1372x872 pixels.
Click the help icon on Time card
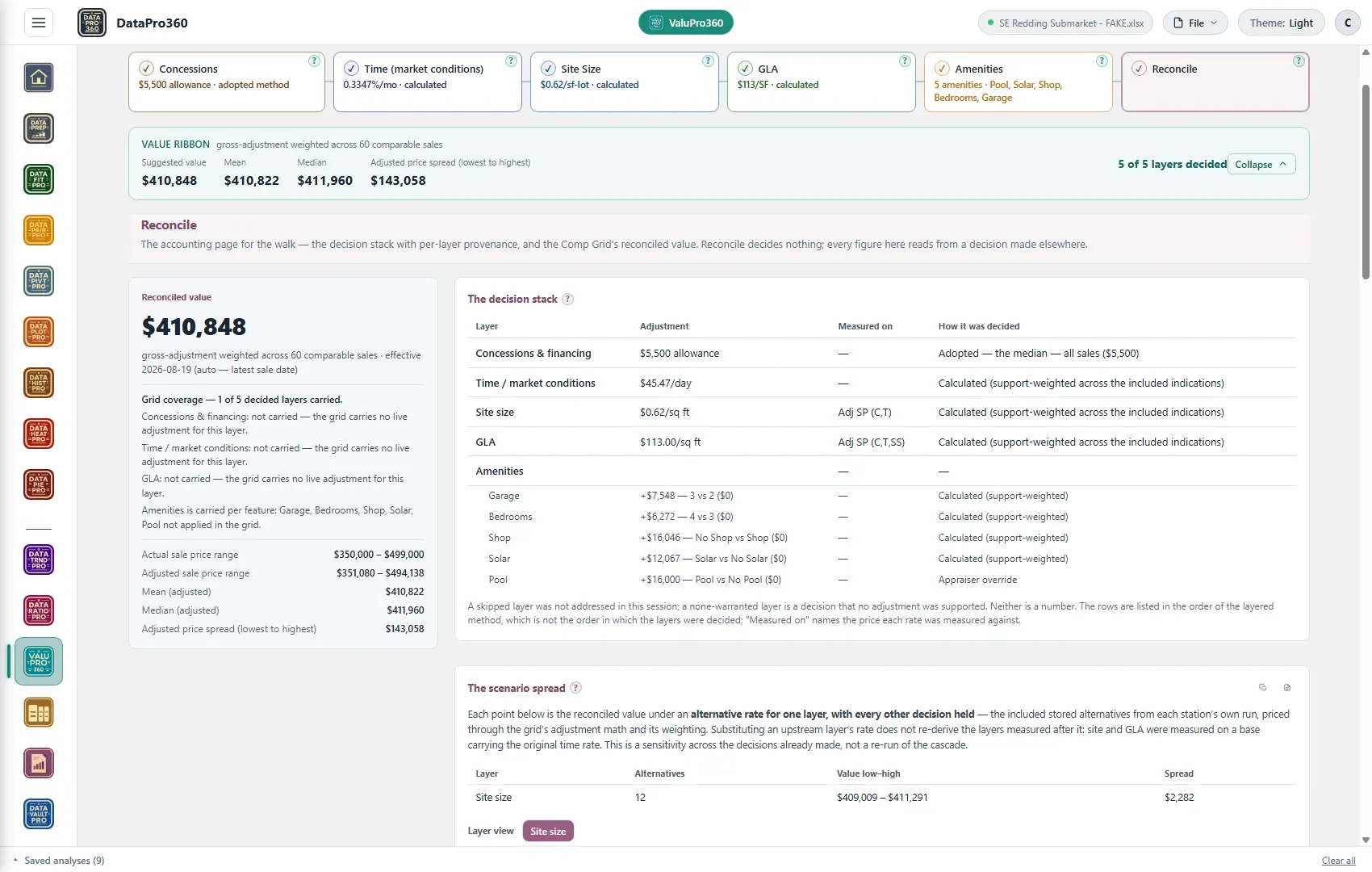coord(511,61)
